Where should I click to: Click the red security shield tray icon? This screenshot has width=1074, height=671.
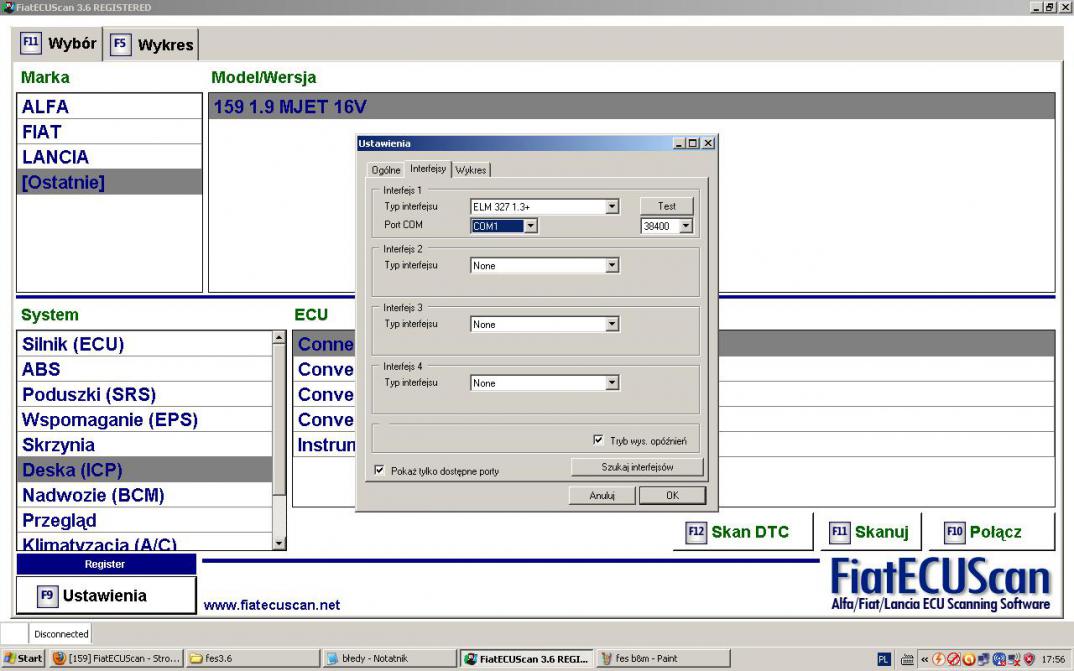click(1029, 659)
